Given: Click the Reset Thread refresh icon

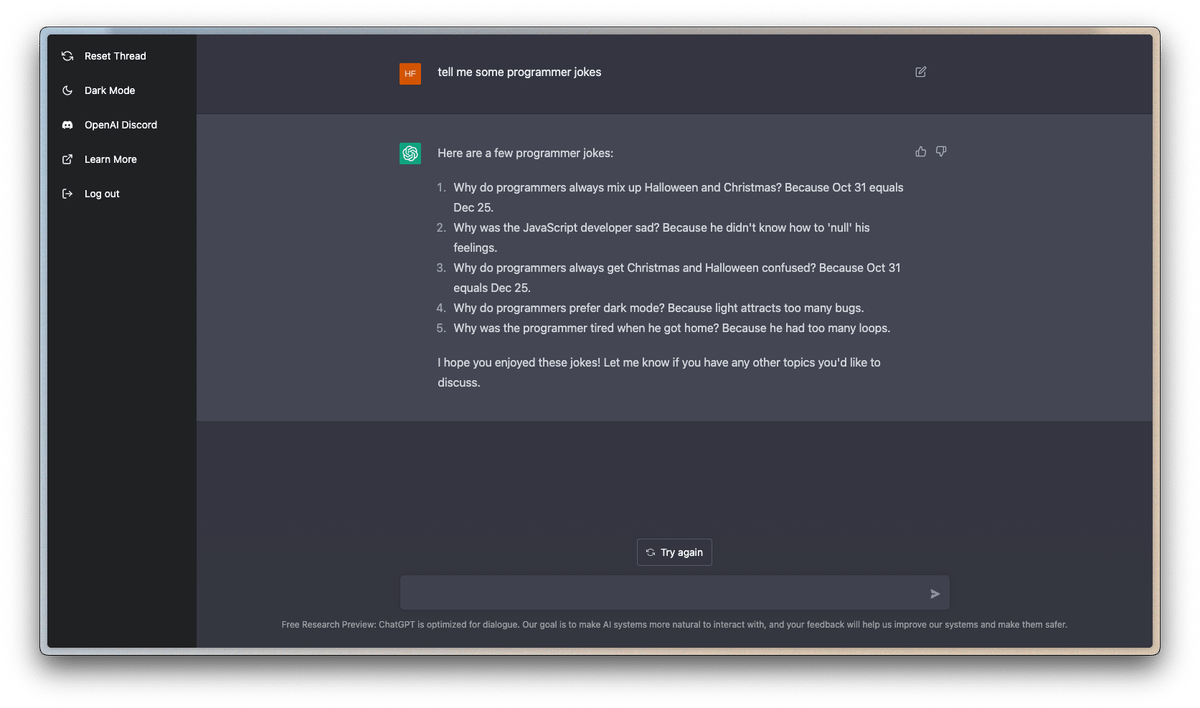Looking at the screenshot, I should (67, 56).
